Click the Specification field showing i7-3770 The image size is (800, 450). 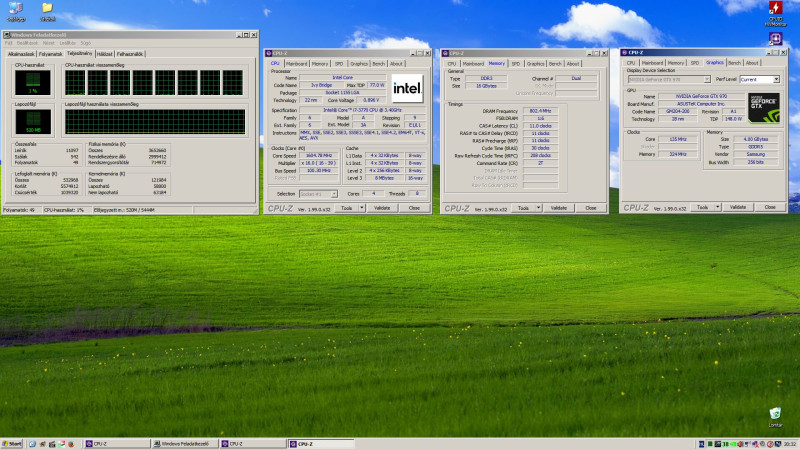pyautogui.click(x=362, y=110)
